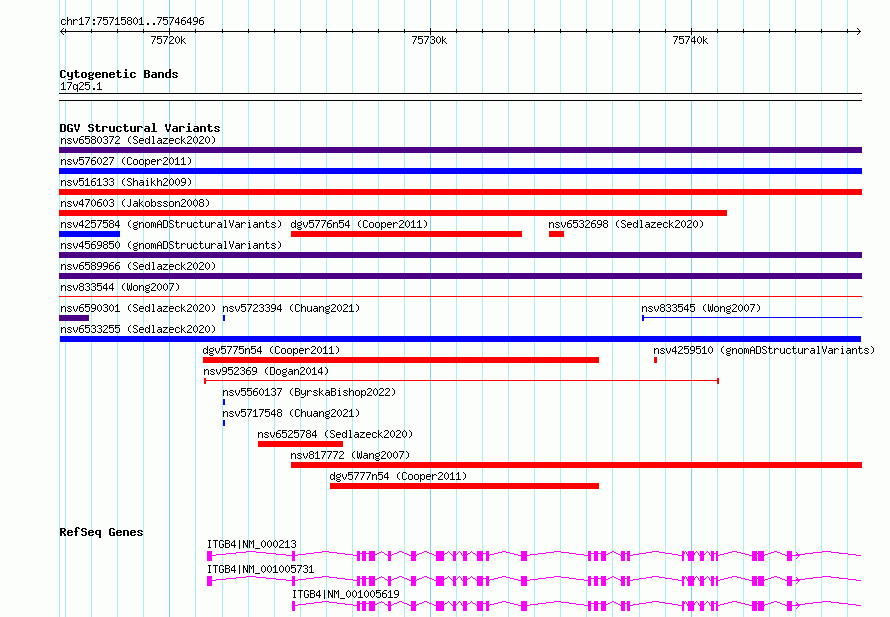Open nsv4569850 (gnomADStructuralVariants) label

tap(171, 245)
